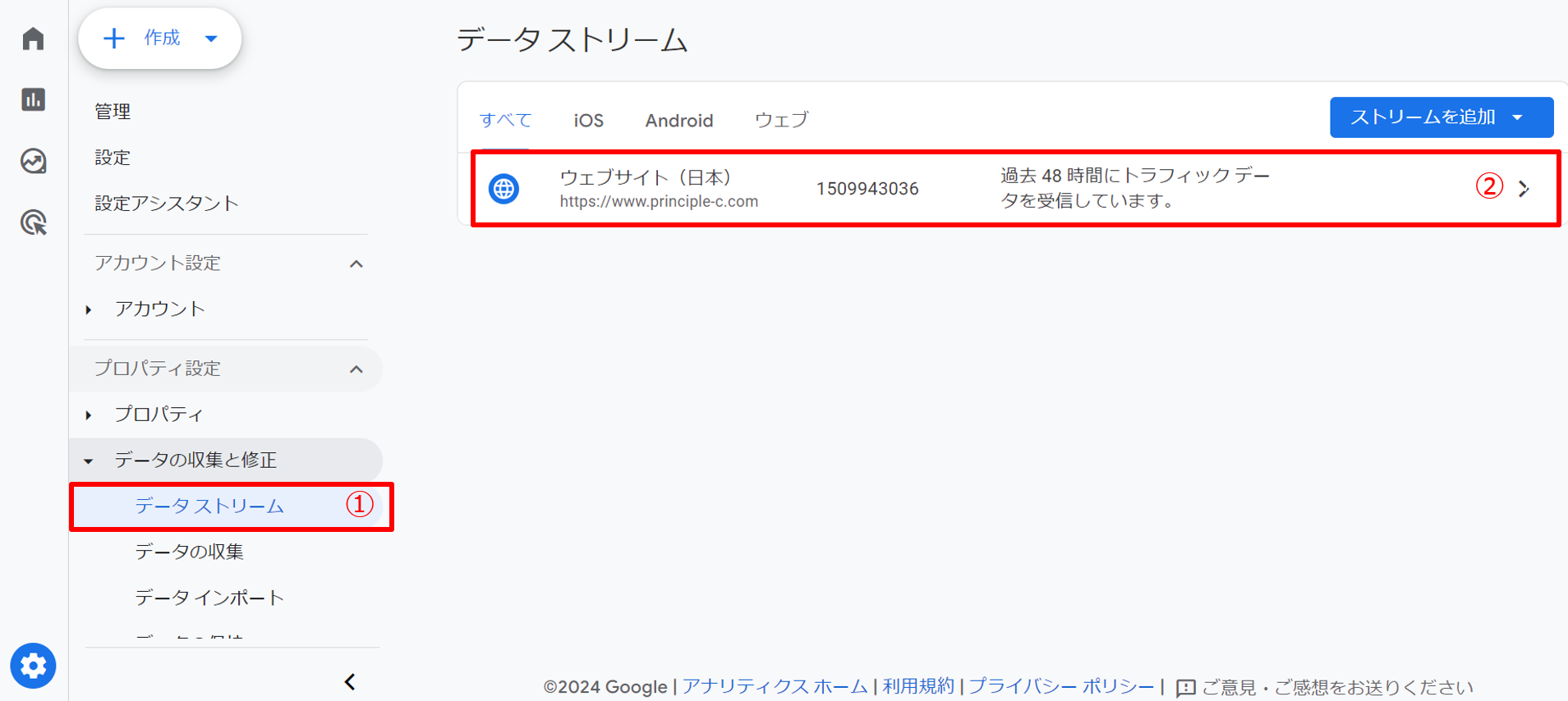Expand the アカウント tree item
1568x701 pixels.
[x=89, y=309]
